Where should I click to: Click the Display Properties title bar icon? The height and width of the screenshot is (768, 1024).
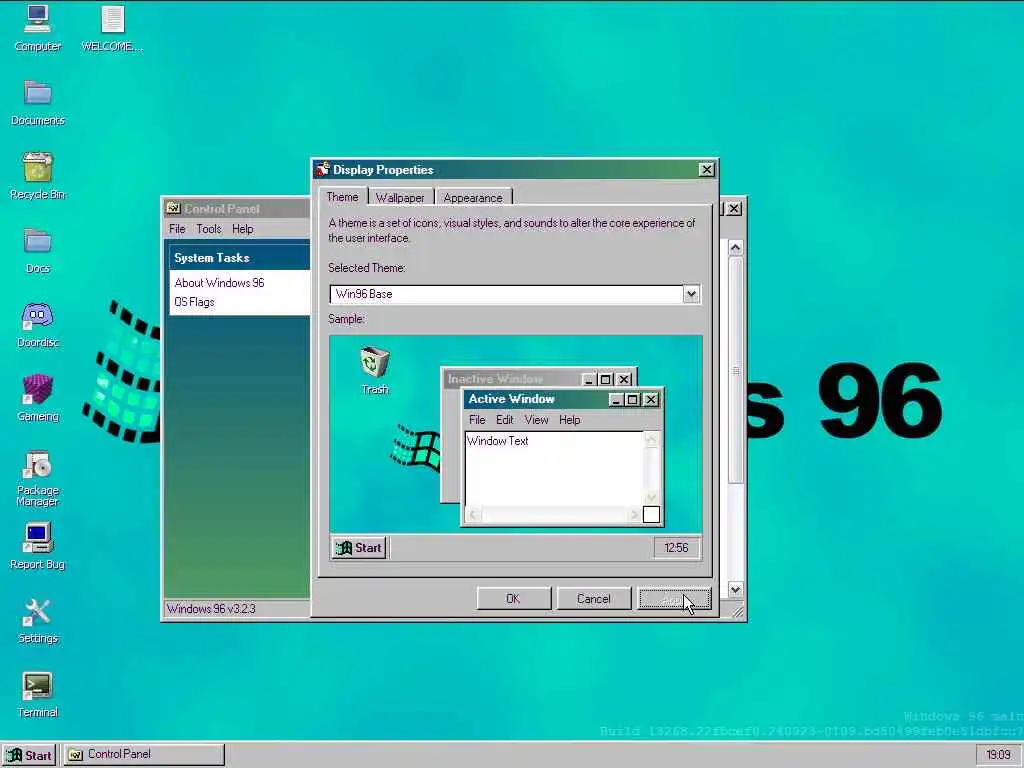[323, 170]
